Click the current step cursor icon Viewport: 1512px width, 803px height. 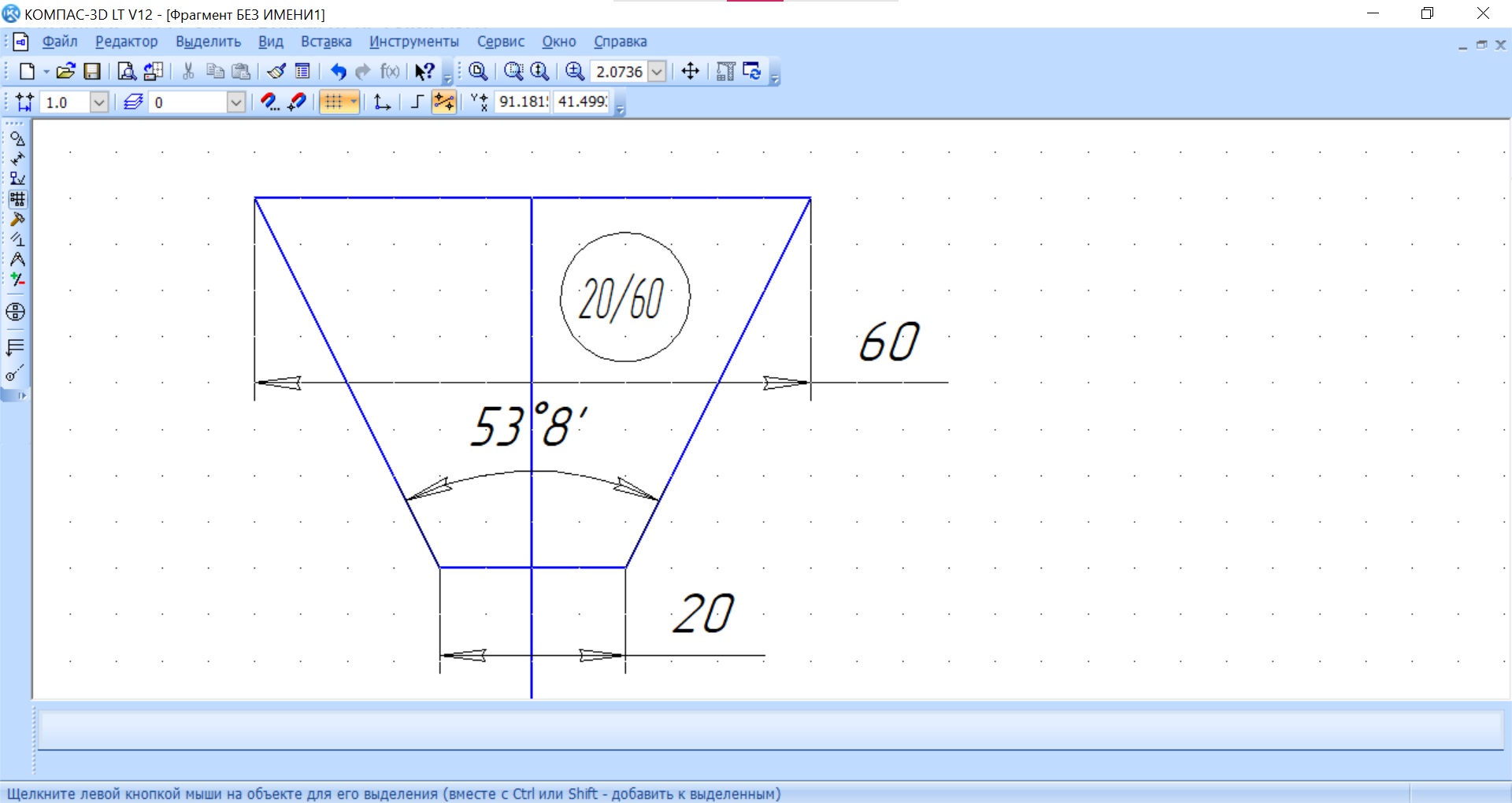tap(24, 102)
